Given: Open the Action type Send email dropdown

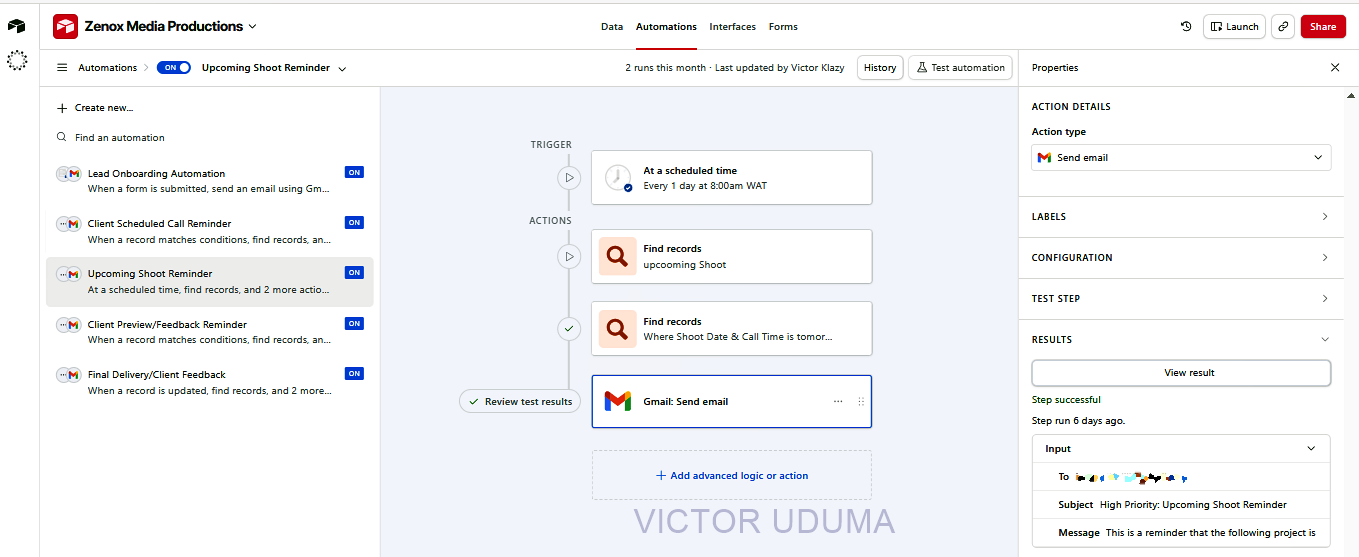Looking at the screenshot, I should (1181, 158).
